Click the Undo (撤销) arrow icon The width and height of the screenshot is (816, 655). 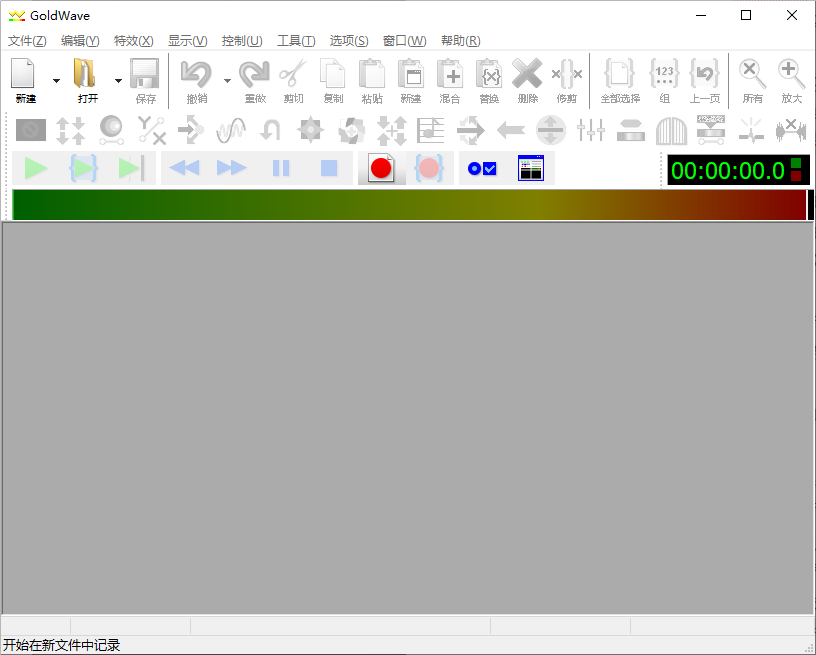[196, 75]
